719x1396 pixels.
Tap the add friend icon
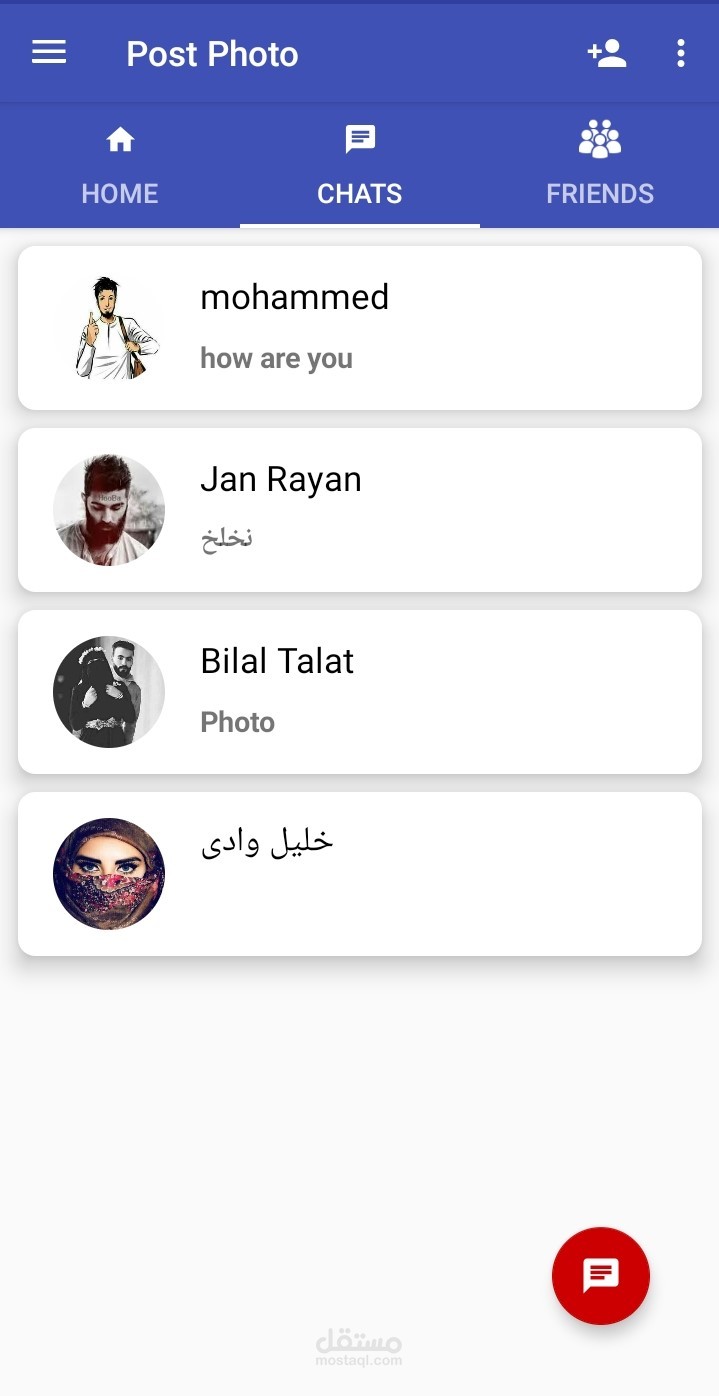point(606,53)
